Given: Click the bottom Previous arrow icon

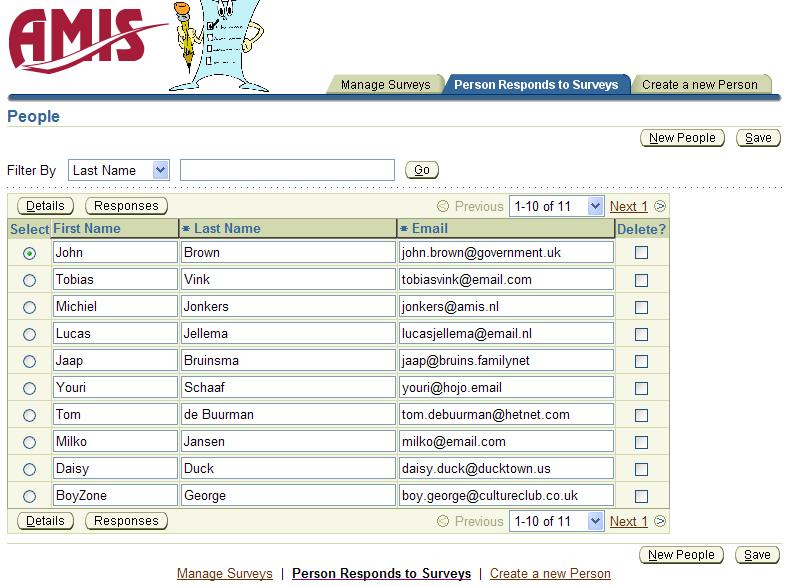Looking at the screenshot, I should pos(443,522).
